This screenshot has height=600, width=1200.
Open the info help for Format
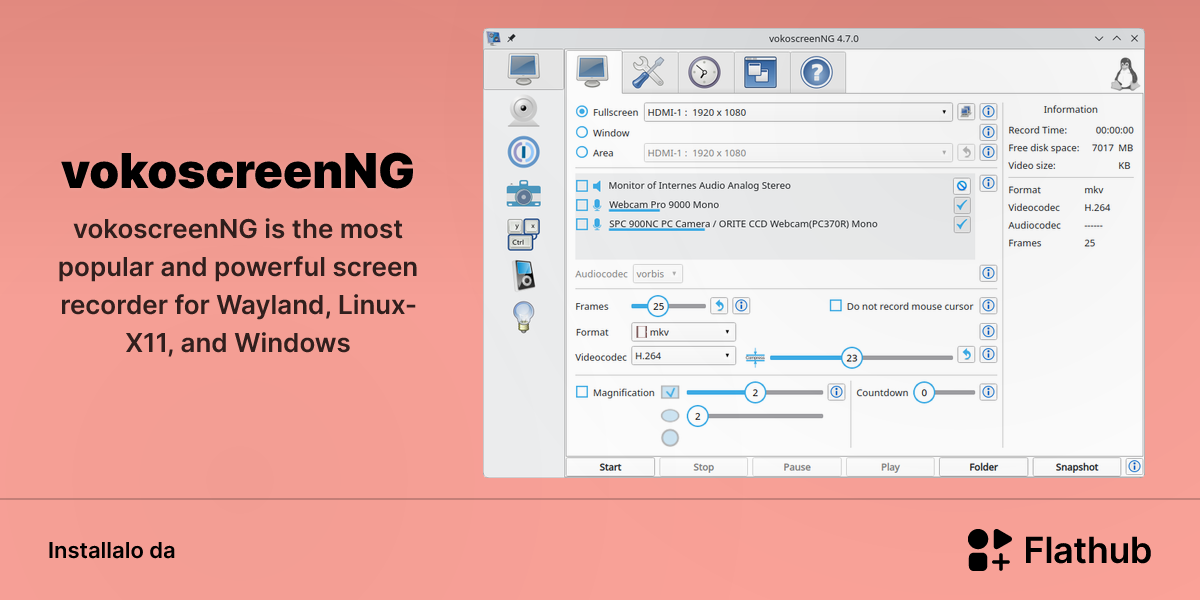[988, 331]
